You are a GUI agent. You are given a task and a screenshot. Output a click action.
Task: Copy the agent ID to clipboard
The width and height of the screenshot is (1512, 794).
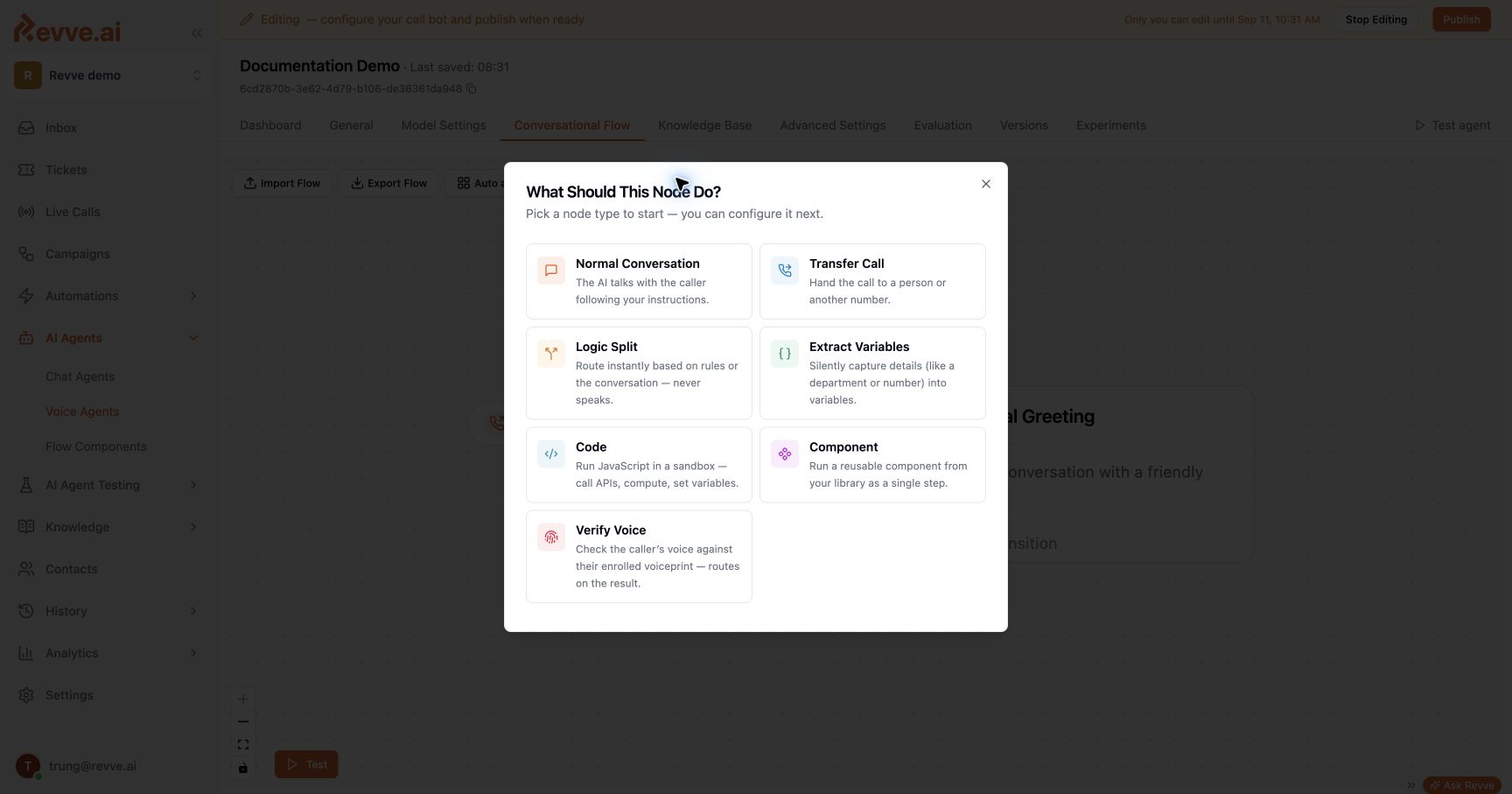point(472,88)
